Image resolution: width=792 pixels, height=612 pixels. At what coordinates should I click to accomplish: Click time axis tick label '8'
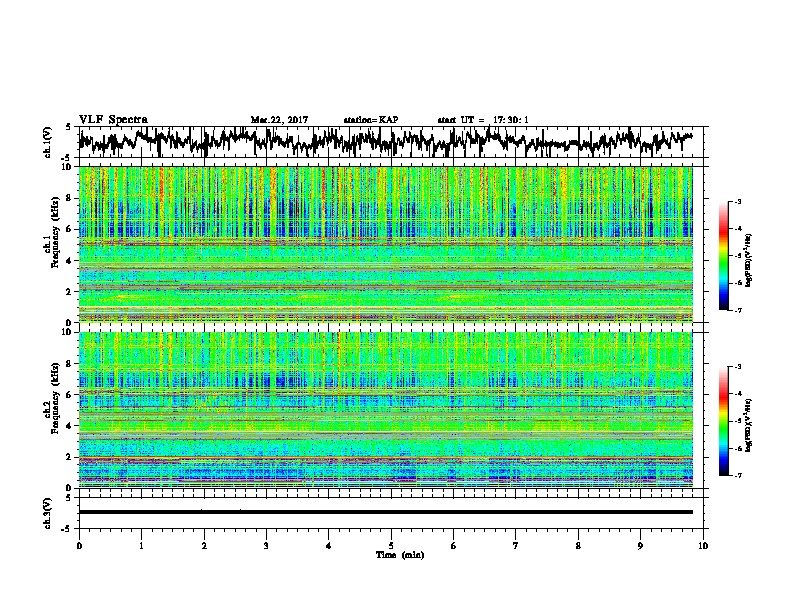(x=578, y=546)
